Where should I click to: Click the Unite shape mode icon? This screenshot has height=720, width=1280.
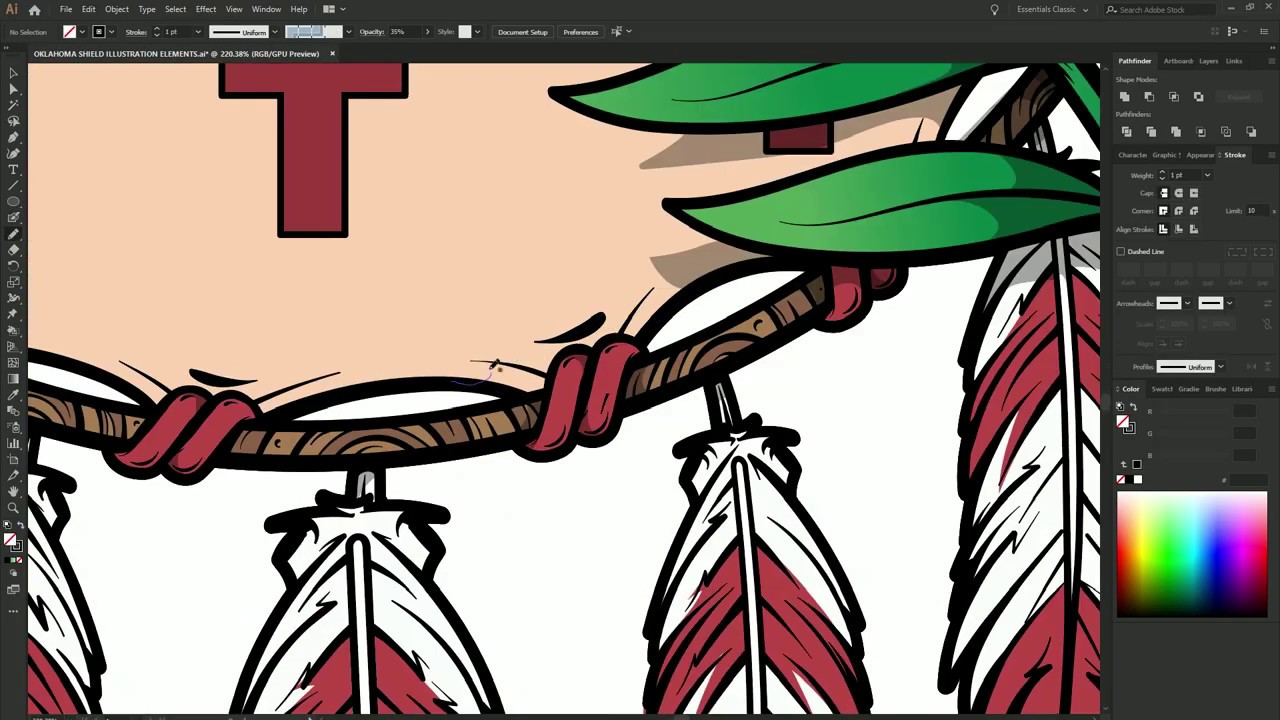tap(1124, 97)
